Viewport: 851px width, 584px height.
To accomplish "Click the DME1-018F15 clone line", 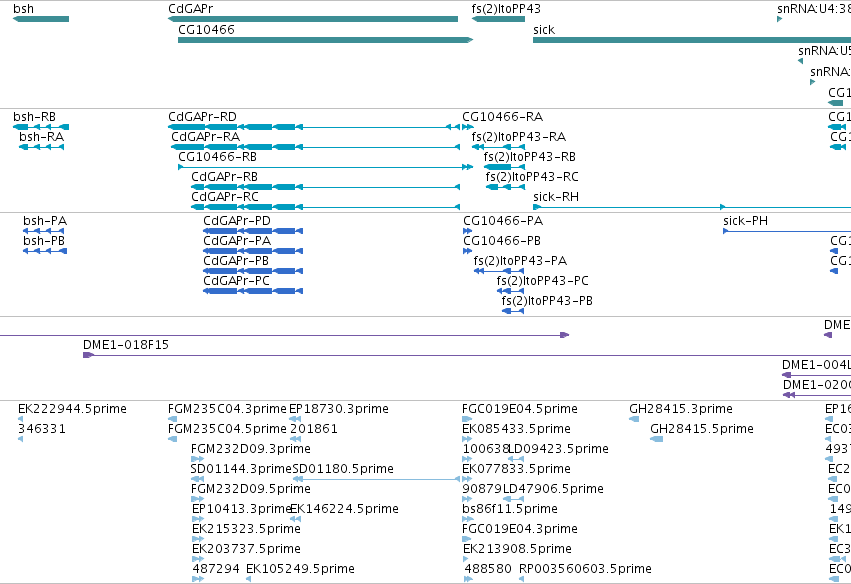I will tap(467, 356).
